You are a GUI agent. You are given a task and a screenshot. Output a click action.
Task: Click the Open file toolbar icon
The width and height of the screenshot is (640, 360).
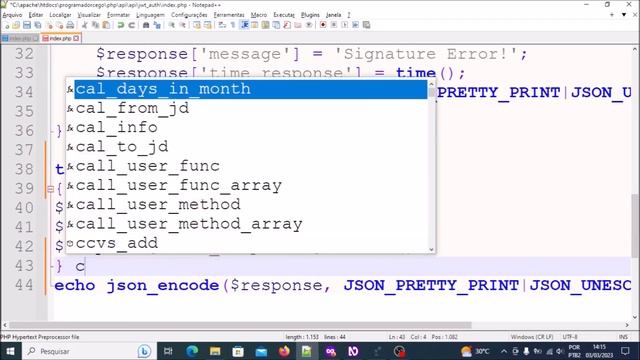click(16, 25)
